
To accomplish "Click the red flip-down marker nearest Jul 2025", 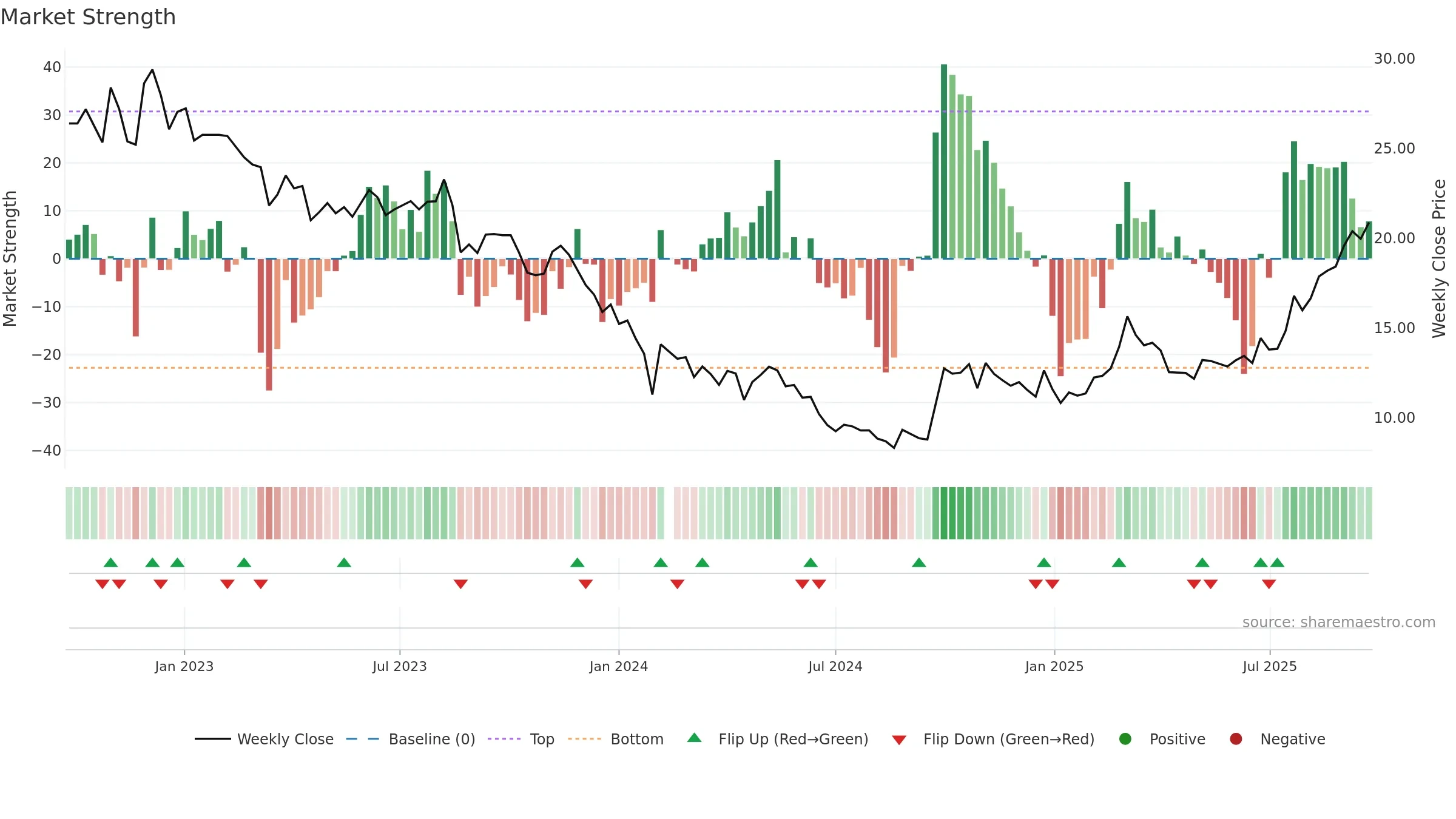I will coord(1269,584).
